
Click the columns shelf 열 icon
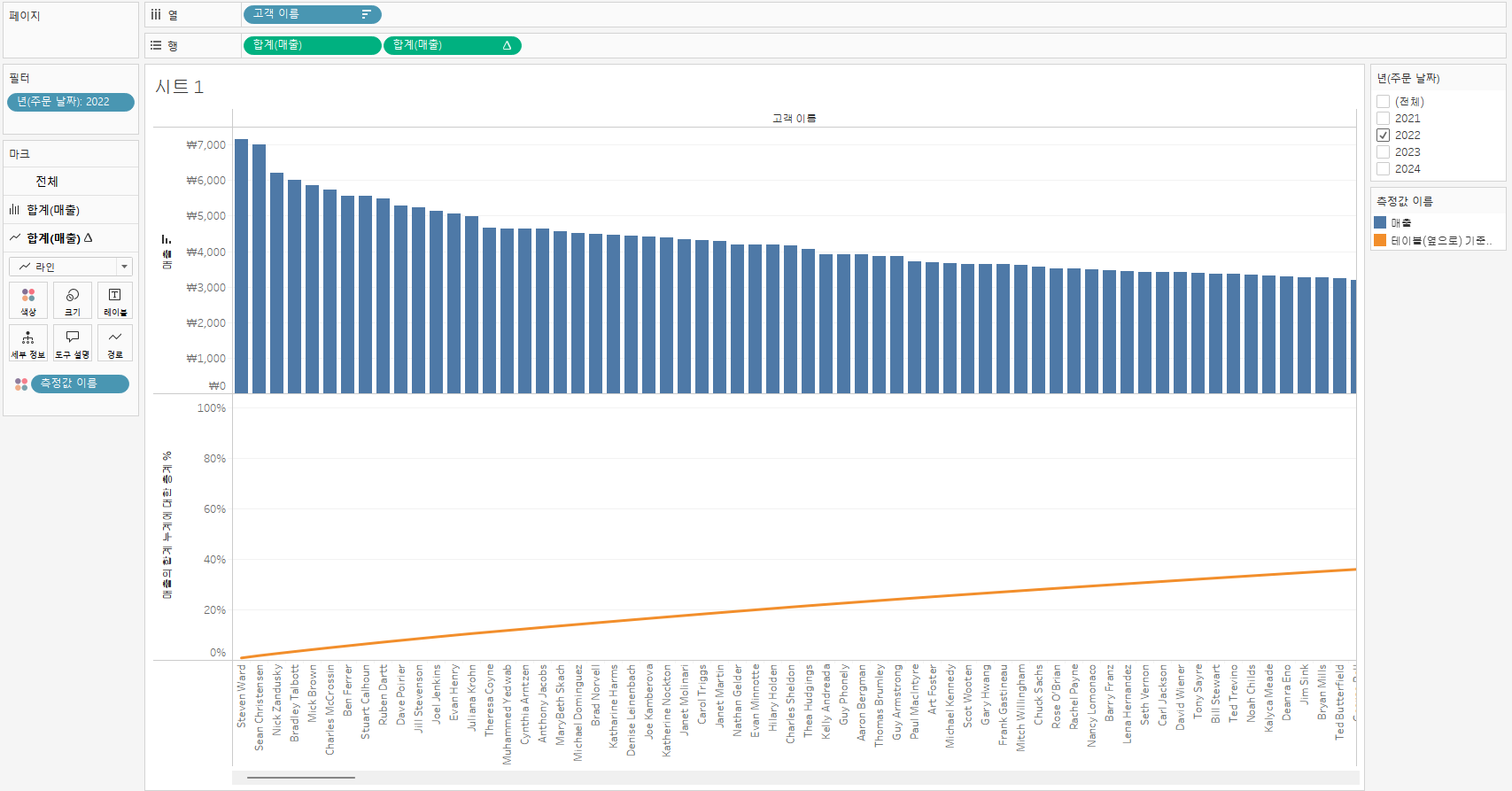click(x=156, y=15)
